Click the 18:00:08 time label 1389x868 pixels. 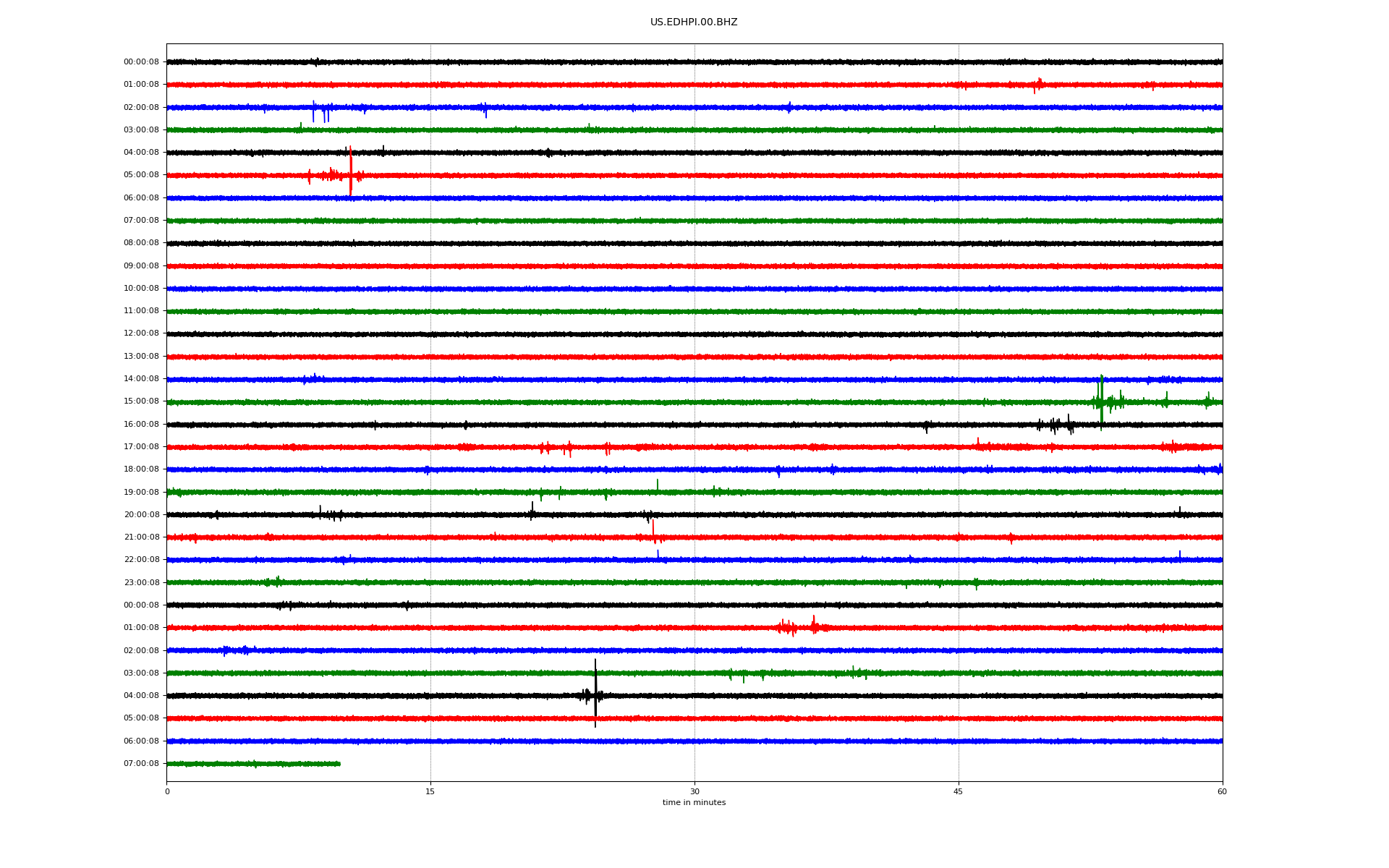click(x=141, y=469)
